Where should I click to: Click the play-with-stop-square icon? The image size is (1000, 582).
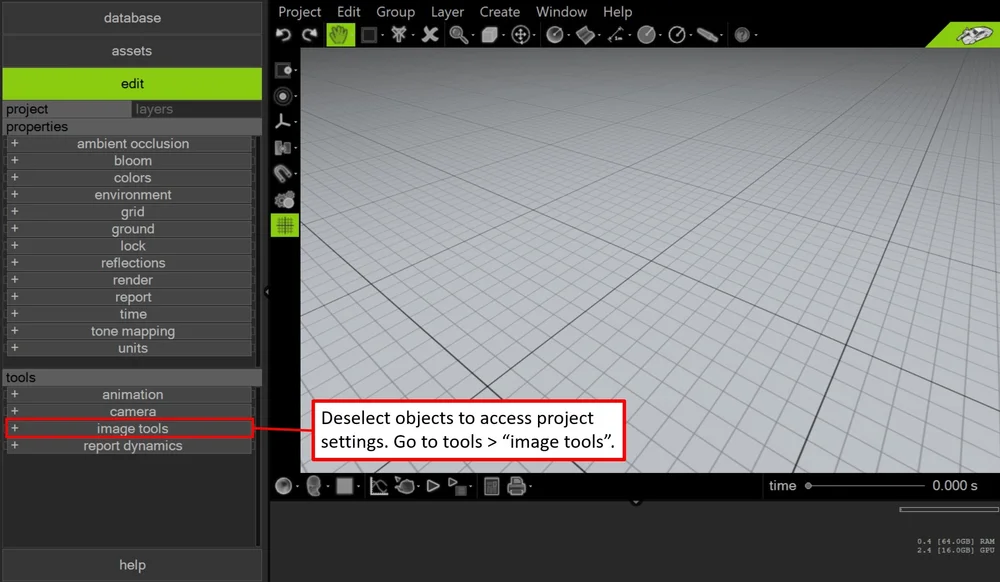457,486
